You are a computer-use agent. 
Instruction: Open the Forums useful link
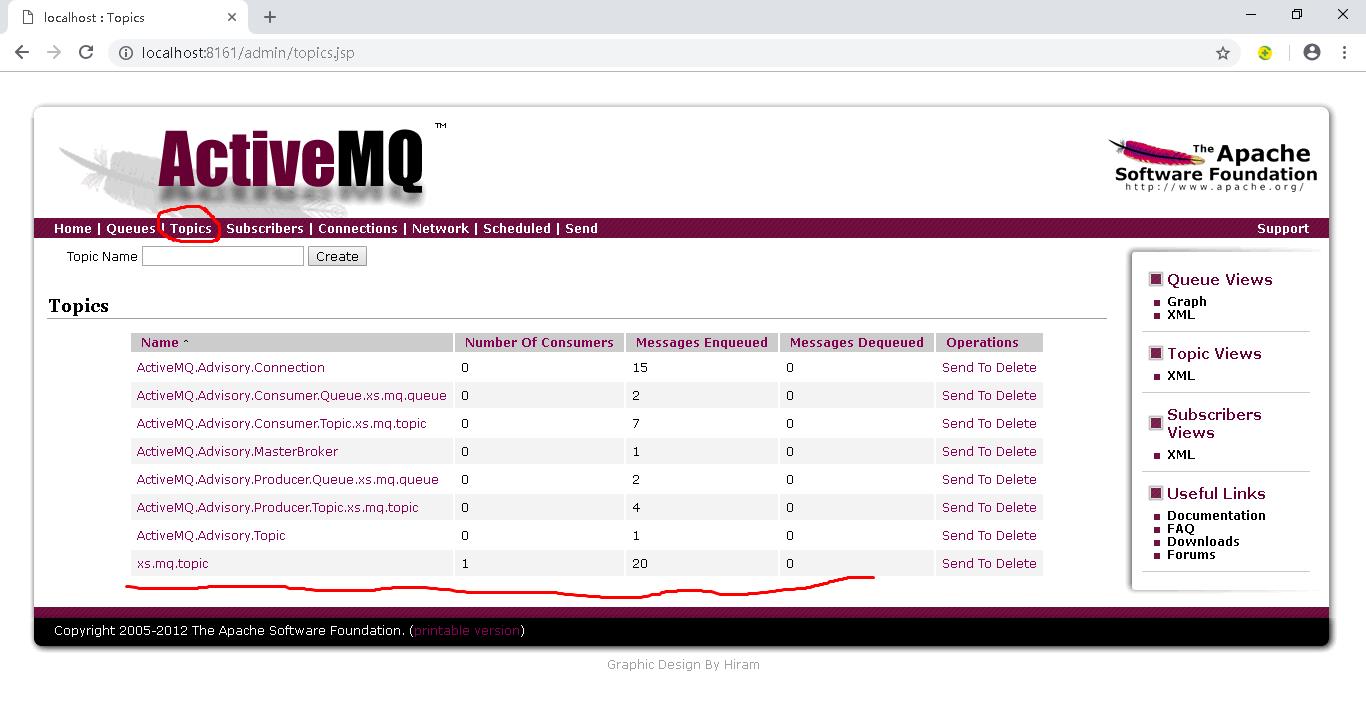1191,554
